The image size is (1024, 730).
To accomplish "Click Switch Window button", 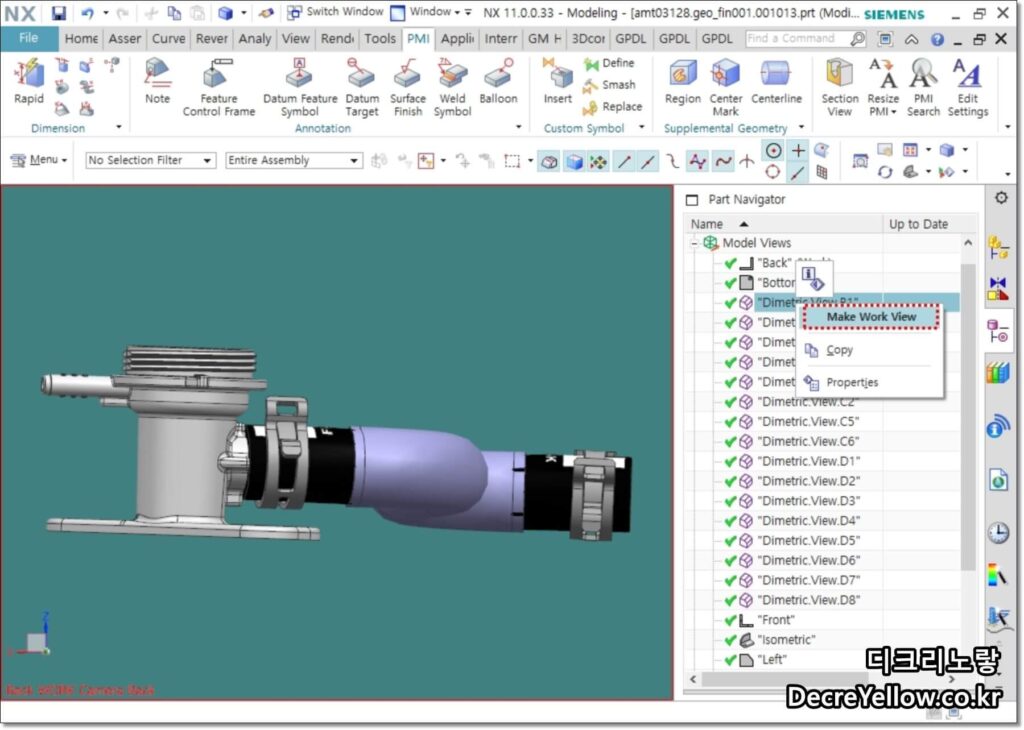I will [336, 12].
